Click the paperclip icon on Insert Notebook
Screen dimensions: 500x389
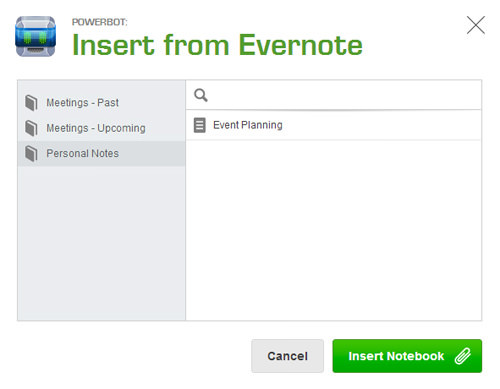[463, 356]
